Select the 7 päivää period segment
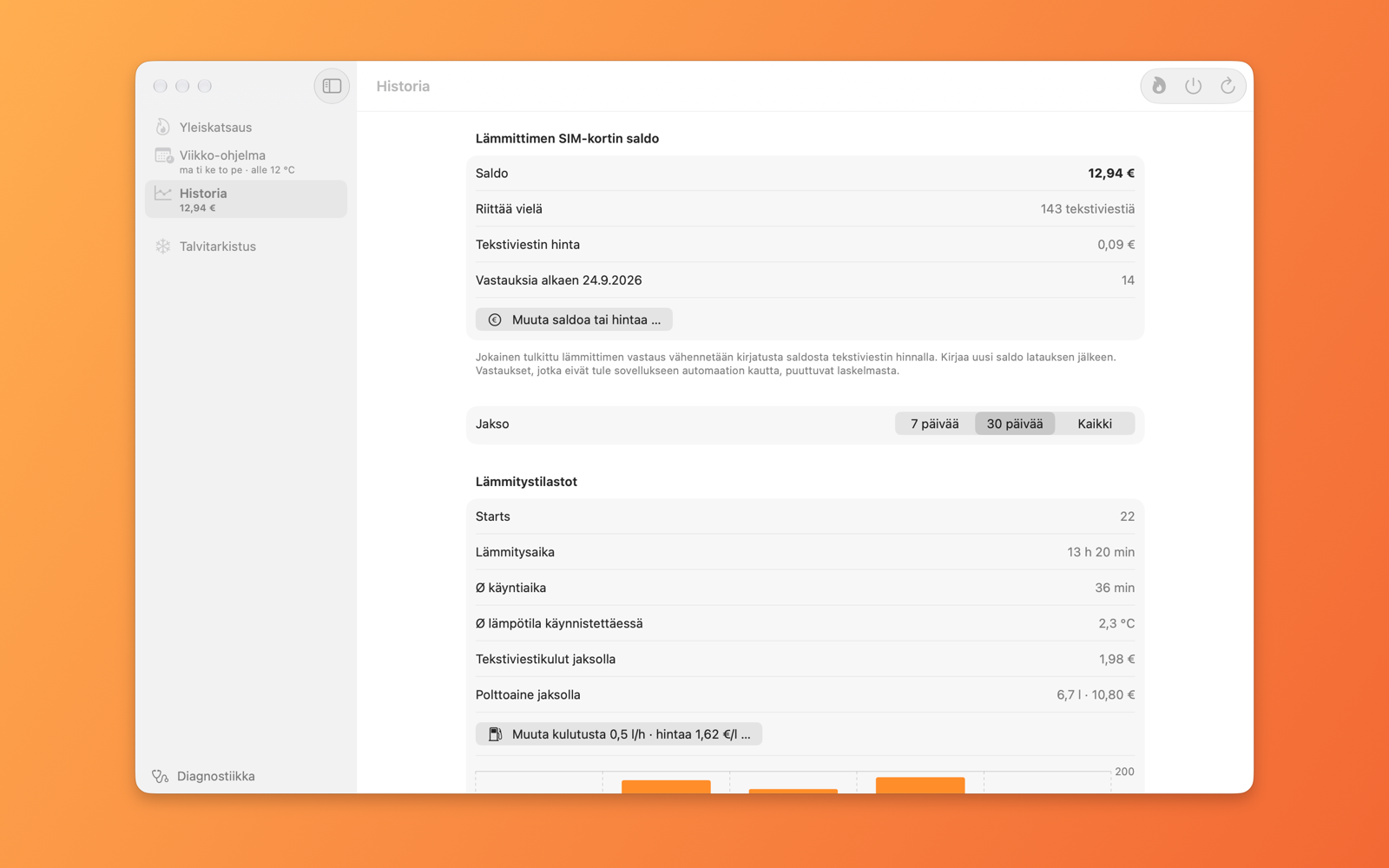 point(935,424)
